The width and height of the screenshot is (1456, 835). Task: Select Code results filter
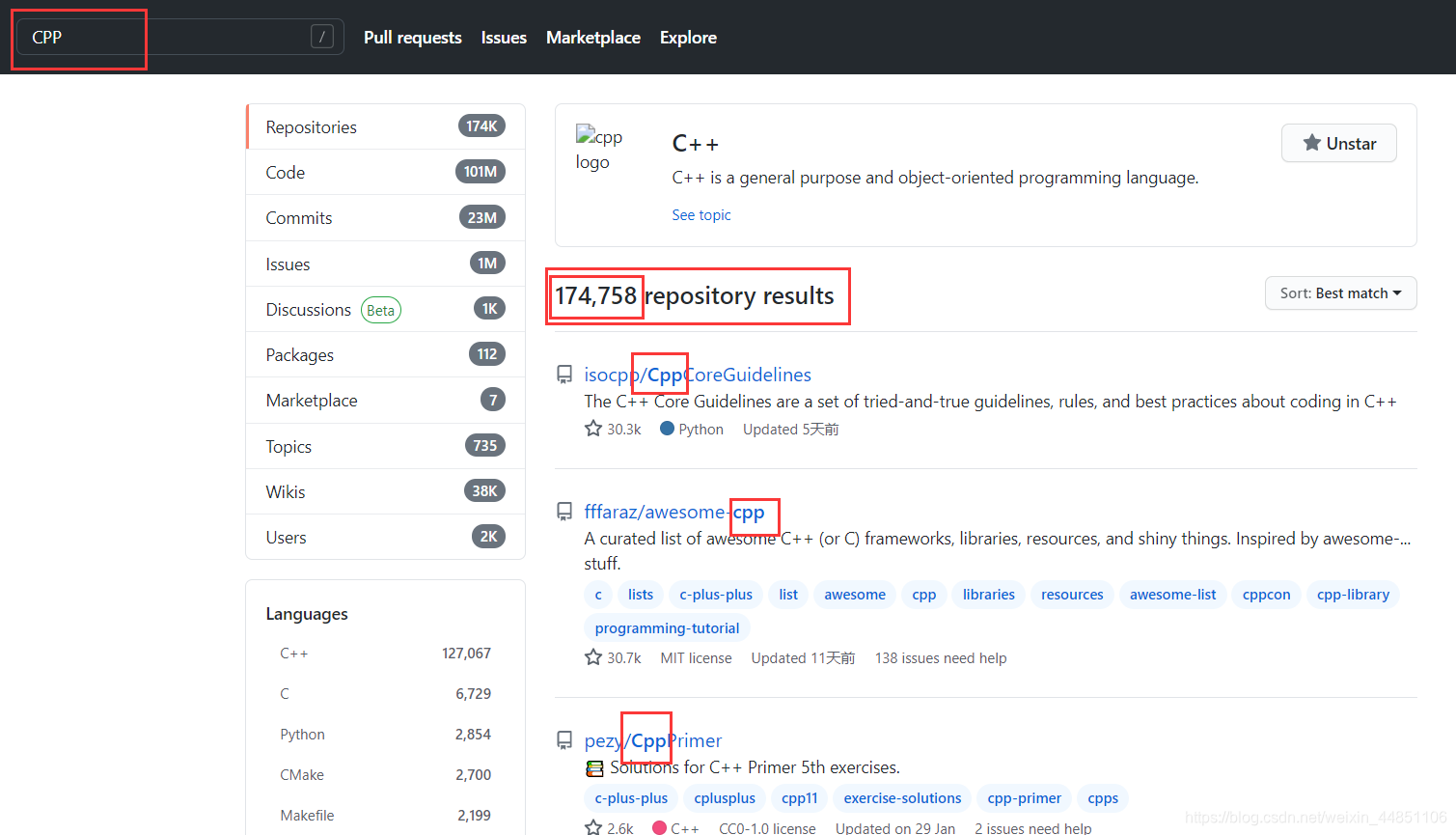point(386,172)
